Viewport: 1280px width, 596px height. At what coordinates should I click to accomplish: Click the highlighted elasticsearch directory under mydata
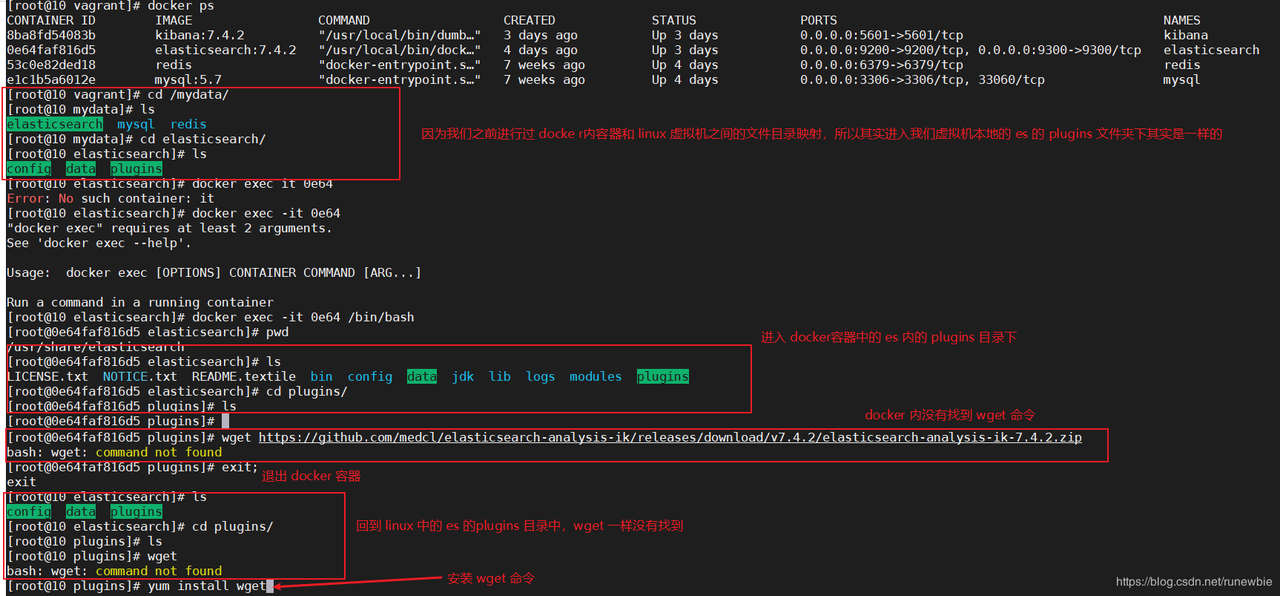tap(54, 124)
